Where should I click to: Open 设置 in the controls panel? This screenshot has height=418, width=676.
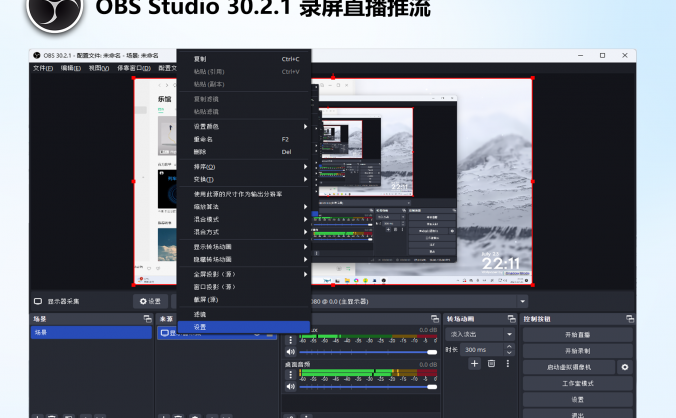578,399
